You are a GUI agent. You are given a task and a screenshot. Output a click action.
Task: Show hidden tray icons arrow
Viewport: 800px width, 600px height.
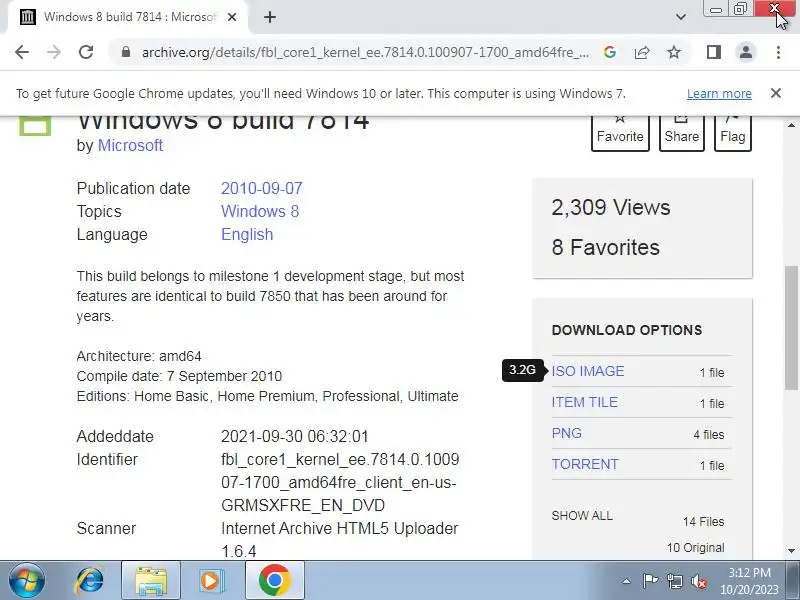pyautogui.click(x=627, y=581)
